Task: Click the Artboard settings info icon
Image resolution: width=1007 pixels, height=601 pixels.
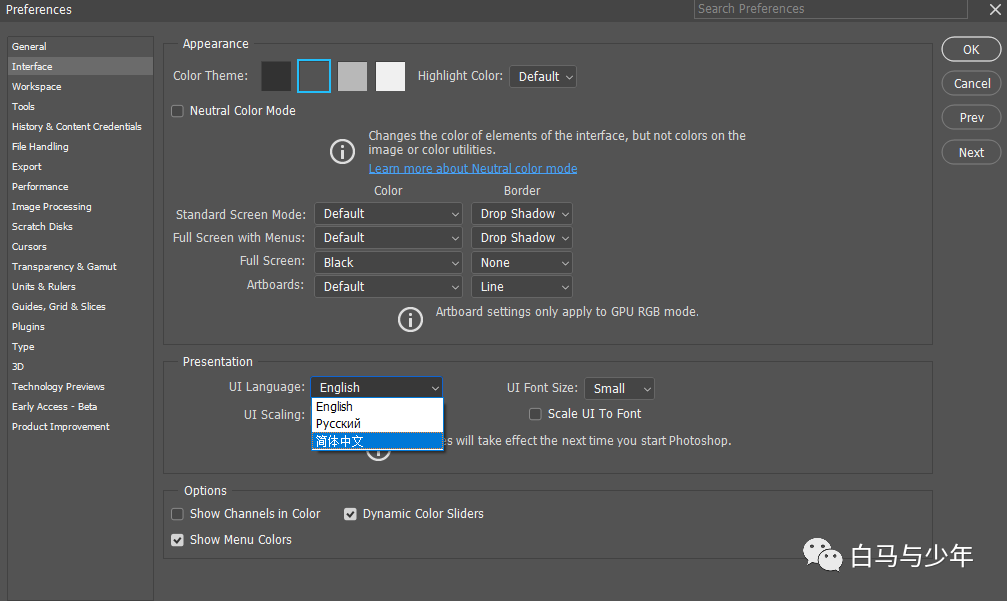Action: [410, 319]
